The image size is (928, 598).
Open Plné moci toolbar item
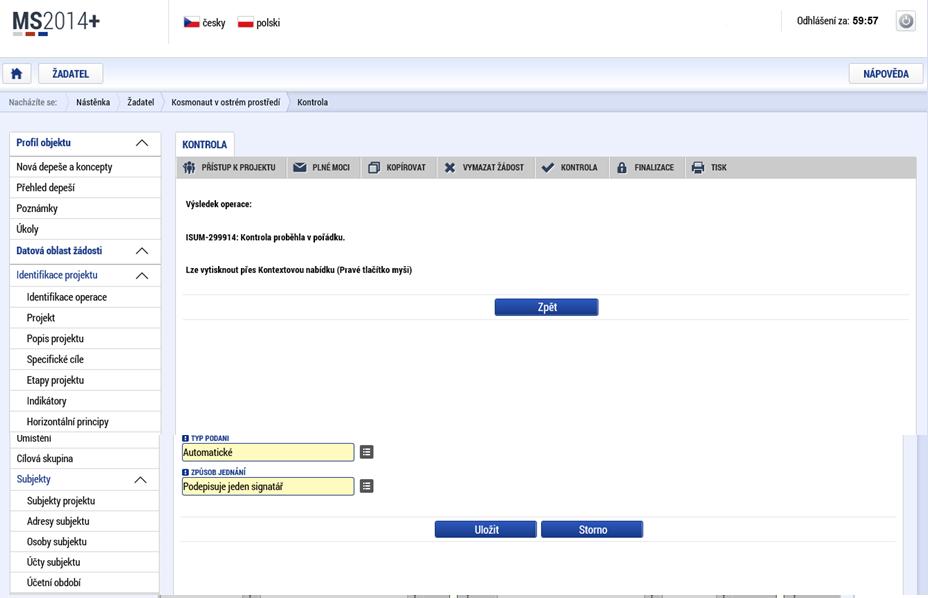pyautogui.click(x=322, y=168)
